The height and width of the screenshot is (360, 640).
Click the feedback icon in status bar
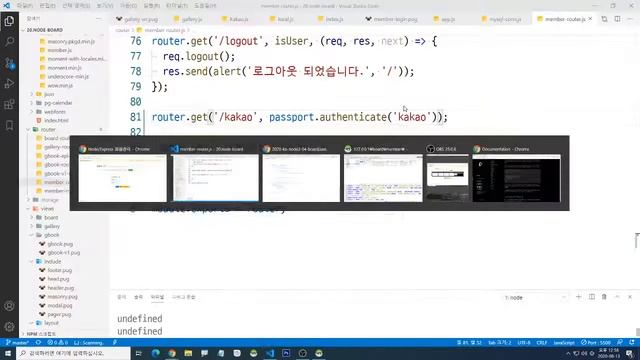pyautogui.click(x=620, y=342)
